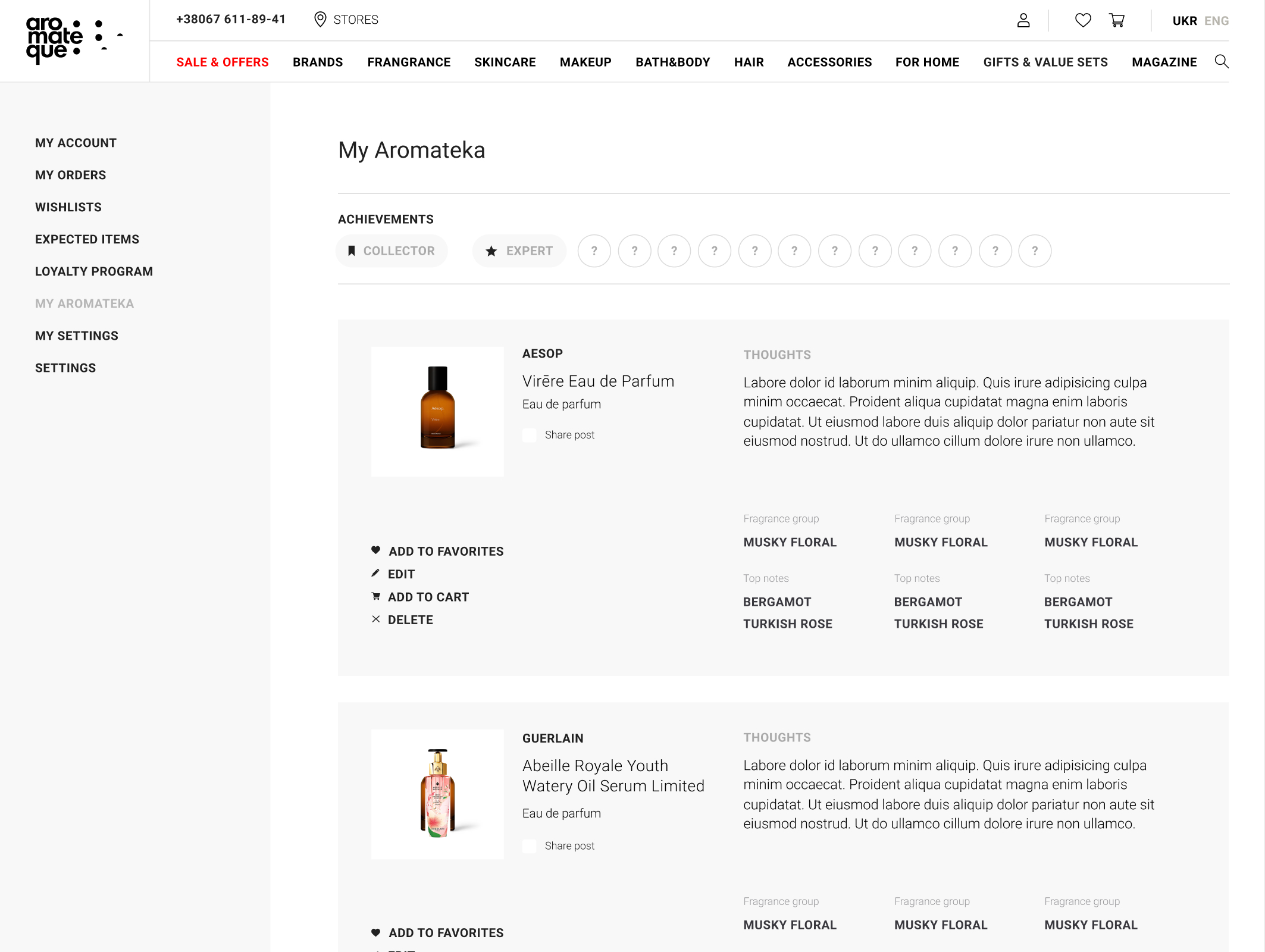Go to My Account in sidebar
1265x952 pixels.
coord(76,143)
